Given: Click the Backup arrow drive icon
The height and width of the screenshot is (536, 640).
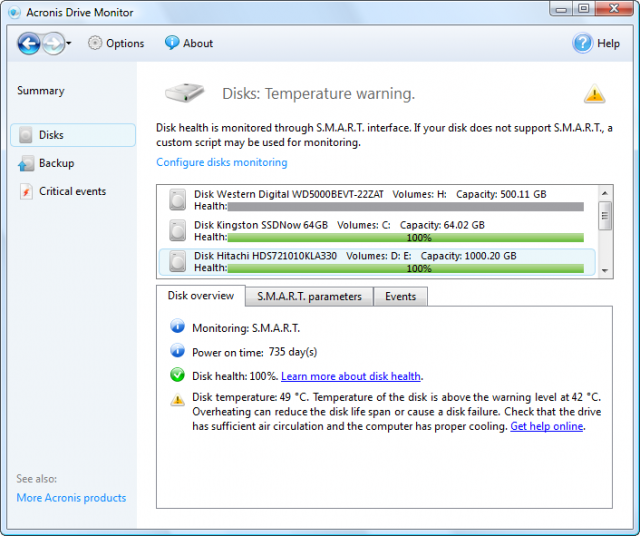Looking at the screenshot, I should pos(26,163).
